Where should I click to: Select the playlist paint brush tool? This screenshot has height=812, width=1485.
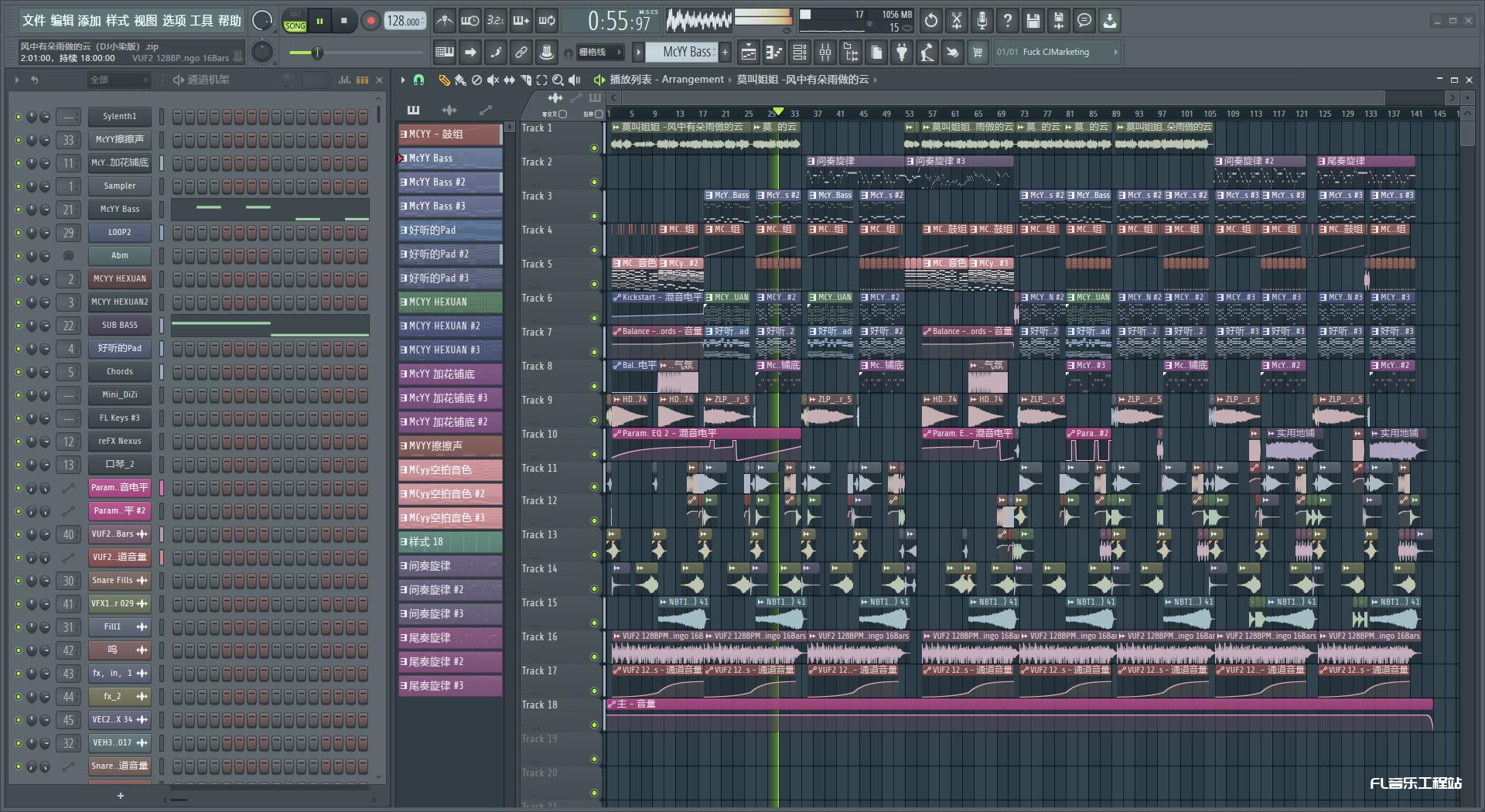460,80
